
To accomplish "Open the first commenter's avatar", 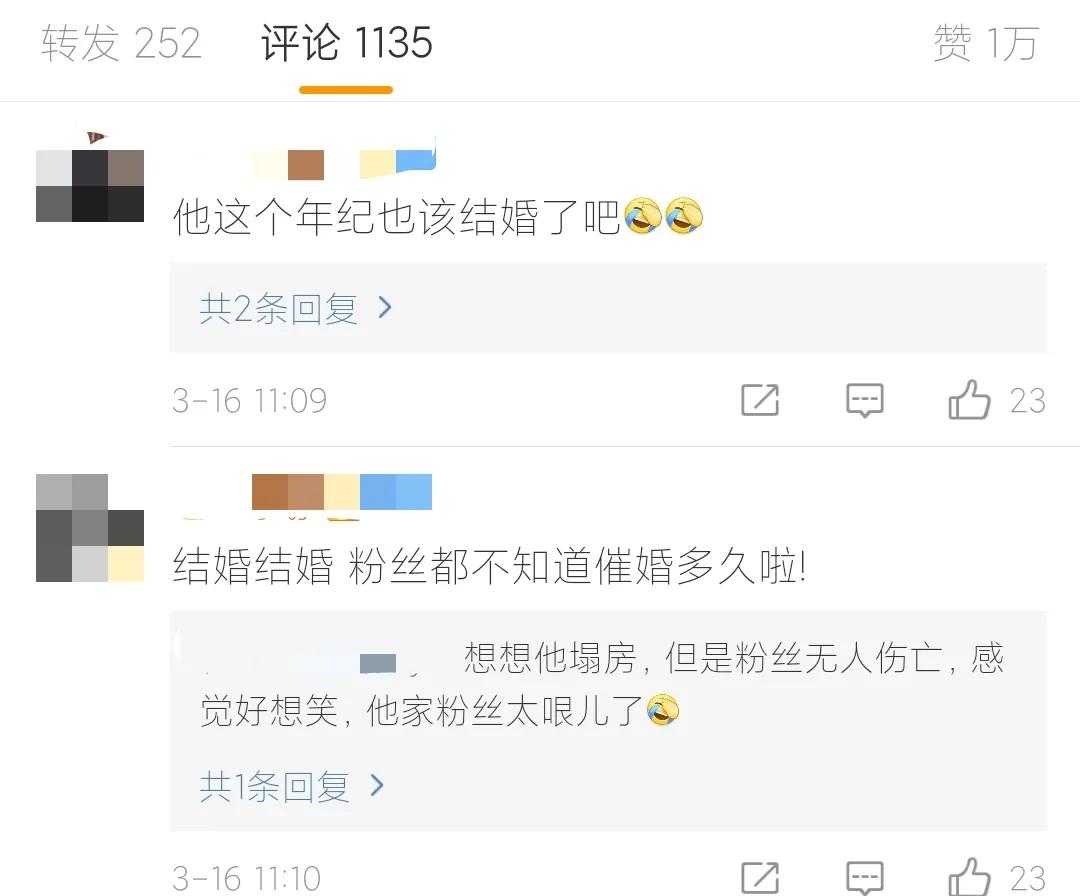I will [90, 185].
